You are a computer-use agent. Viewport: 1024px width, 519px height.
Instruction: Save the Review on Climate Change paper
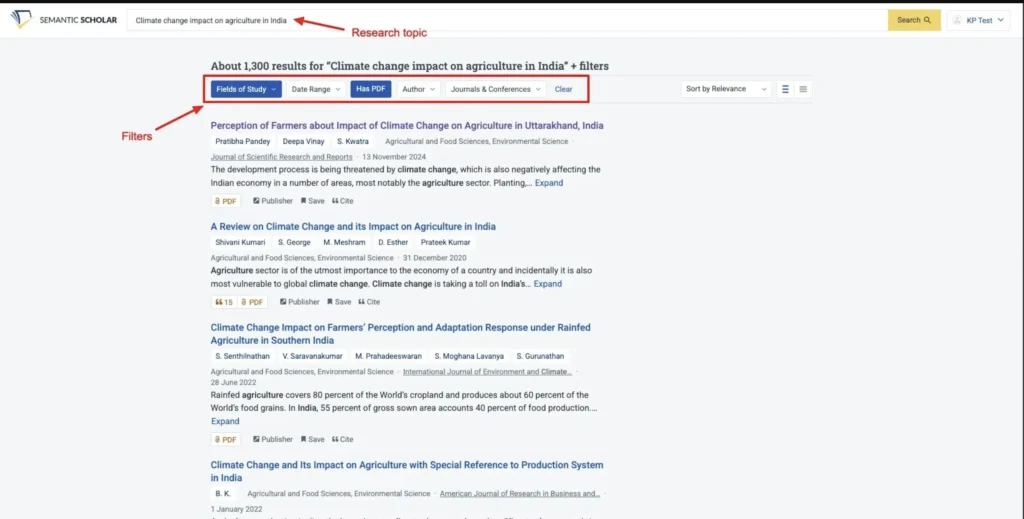(x=339, y=302)
